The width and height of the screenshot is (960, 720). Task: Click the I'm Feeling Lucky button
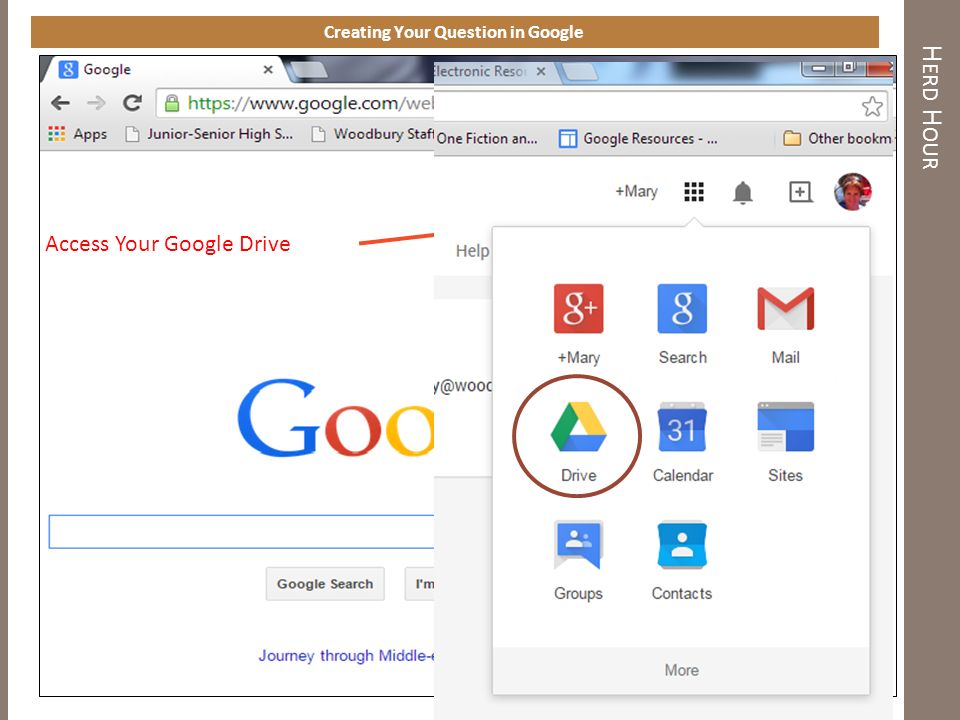click(420, 584)
